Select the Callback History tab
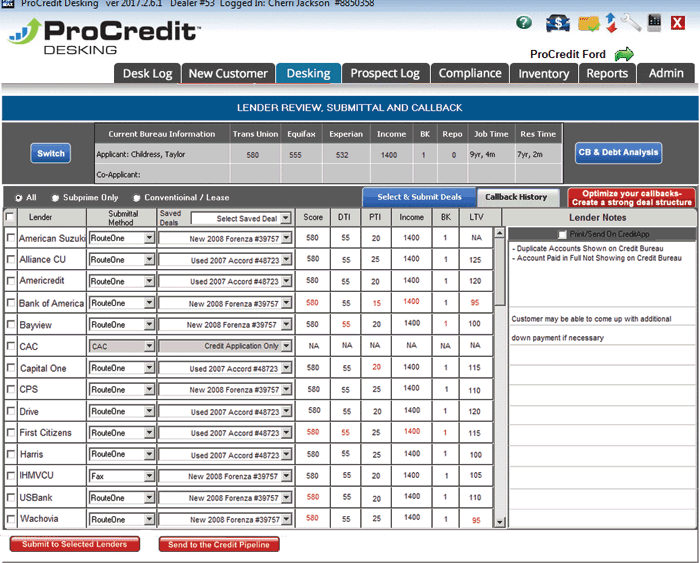 click(517, 197)
